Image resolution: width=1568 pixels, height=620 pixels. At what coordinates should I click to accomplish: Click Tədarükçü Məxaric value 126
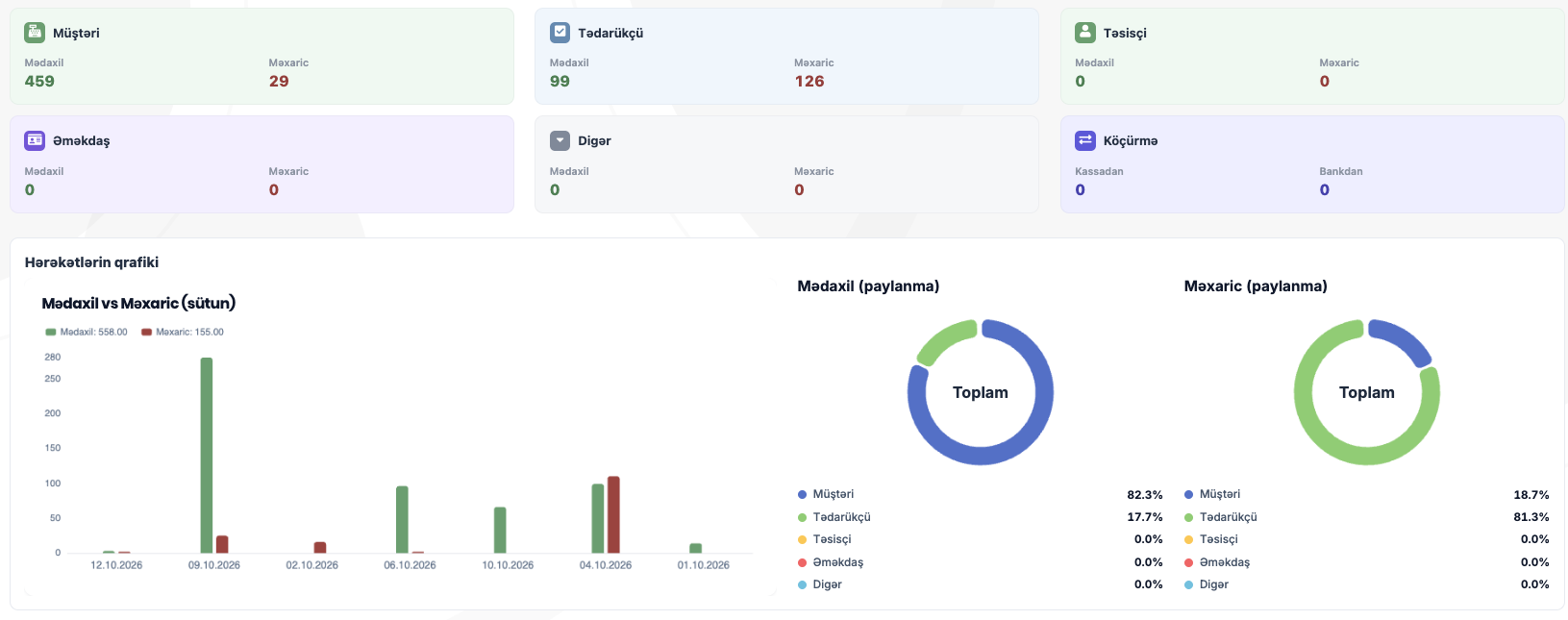pyautogui.click(x=809, y=82)
